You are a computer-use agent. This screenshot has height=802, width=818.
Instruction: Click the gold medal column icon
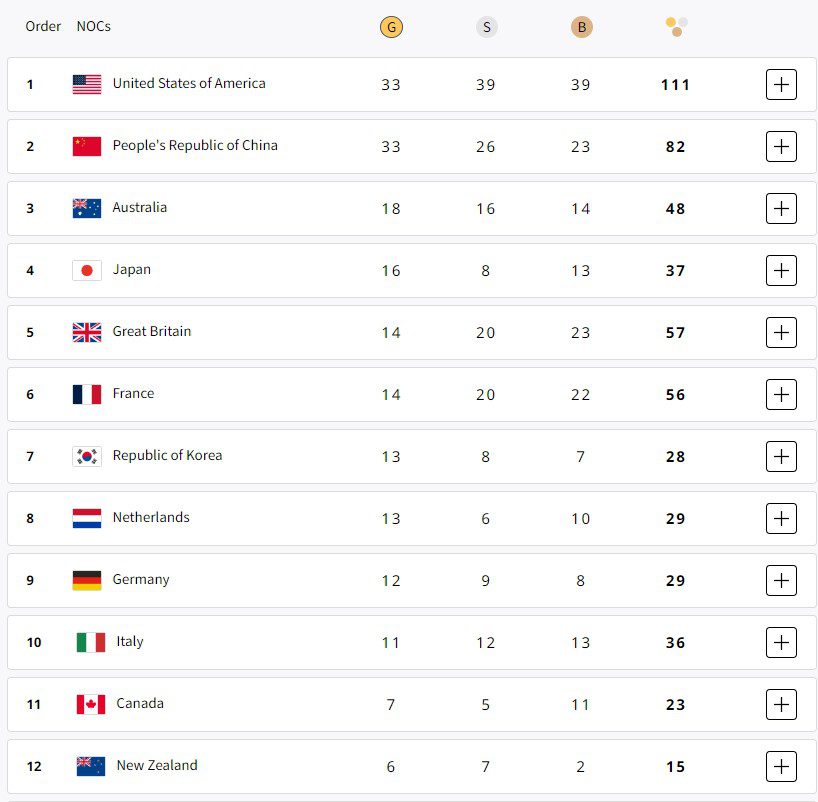(391, 27)
